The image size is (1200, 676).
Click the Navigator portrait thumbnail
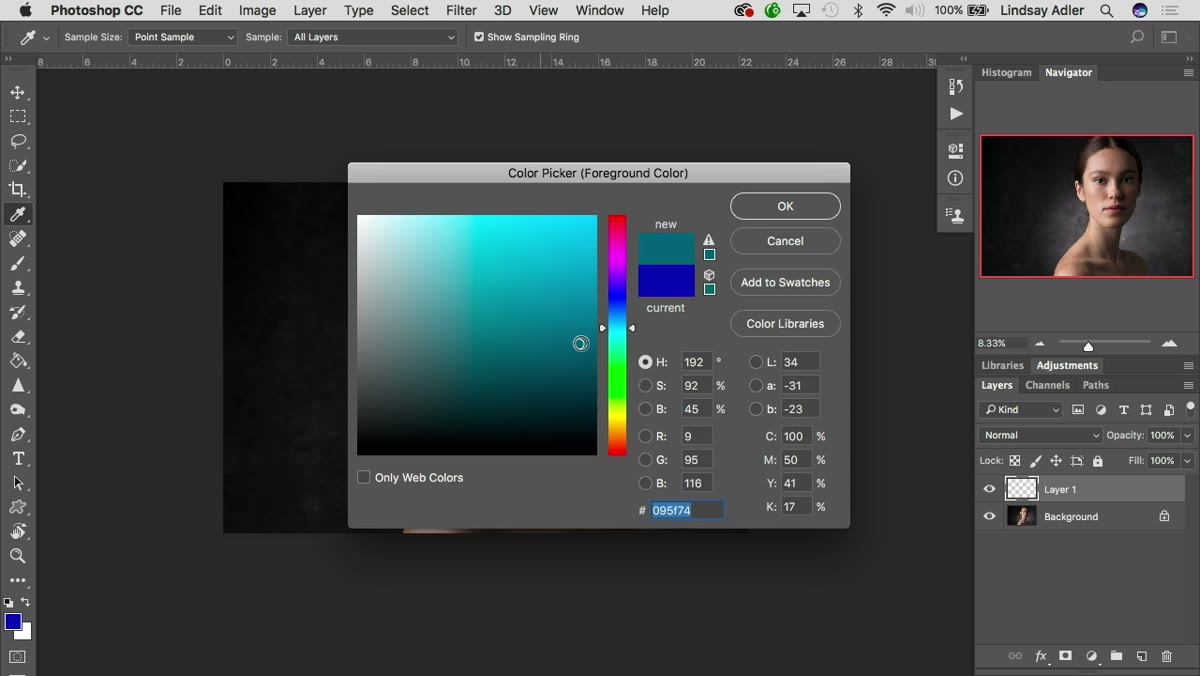pyautogui.click(x=1087, y=206)
